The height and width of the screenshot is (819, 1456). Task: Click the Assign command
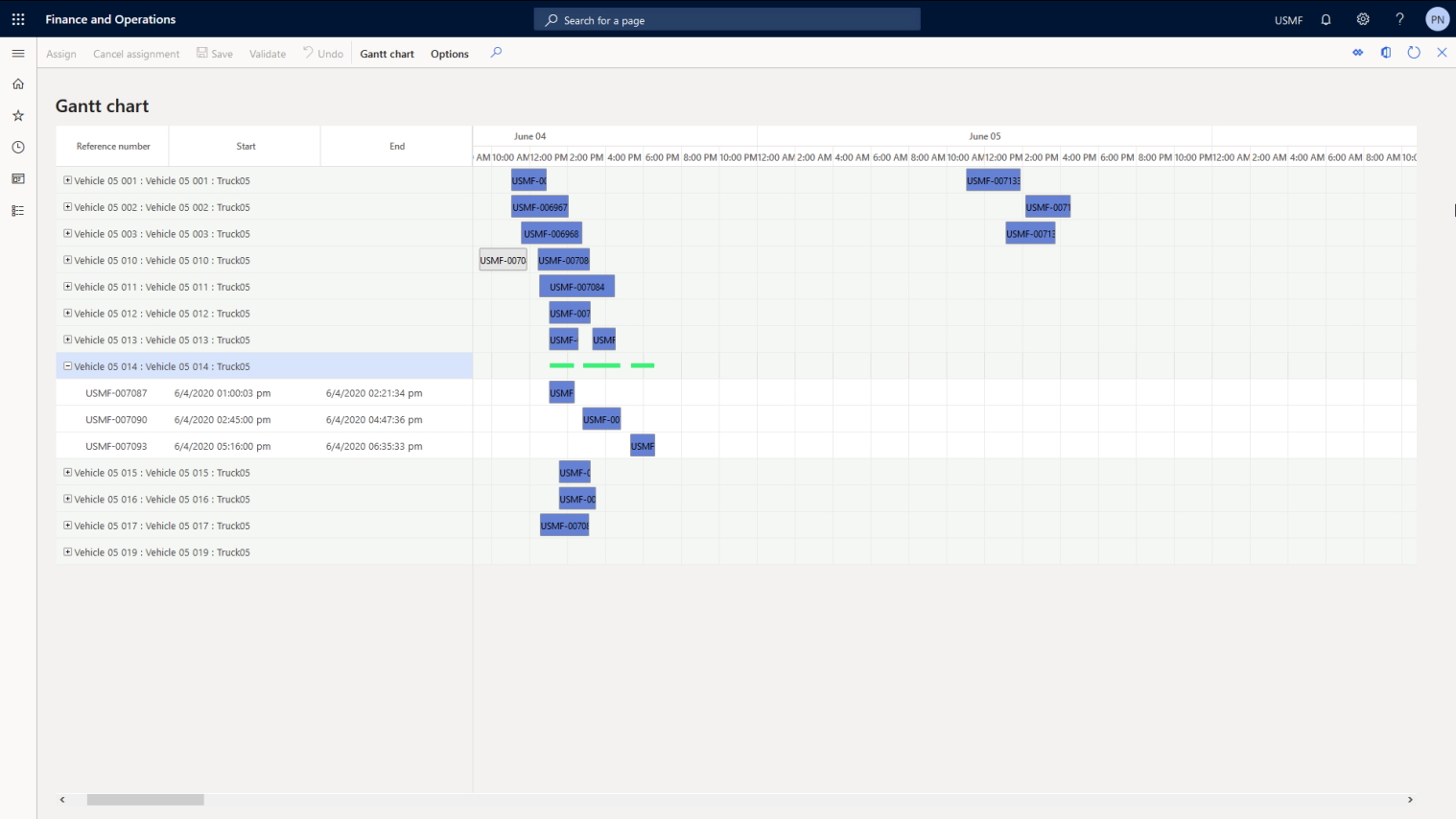(60, 54)
